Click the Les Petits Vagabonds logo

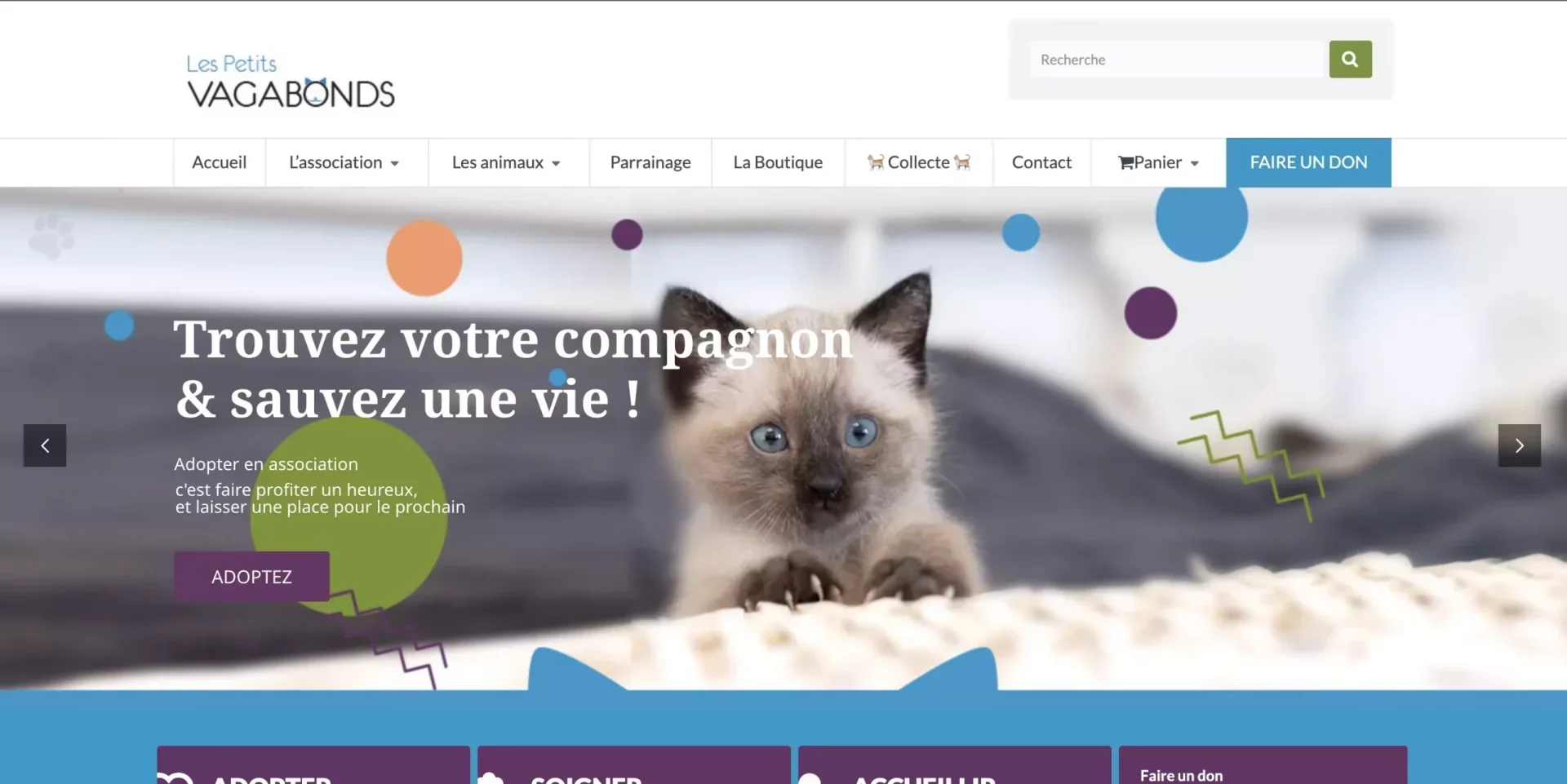291,81
